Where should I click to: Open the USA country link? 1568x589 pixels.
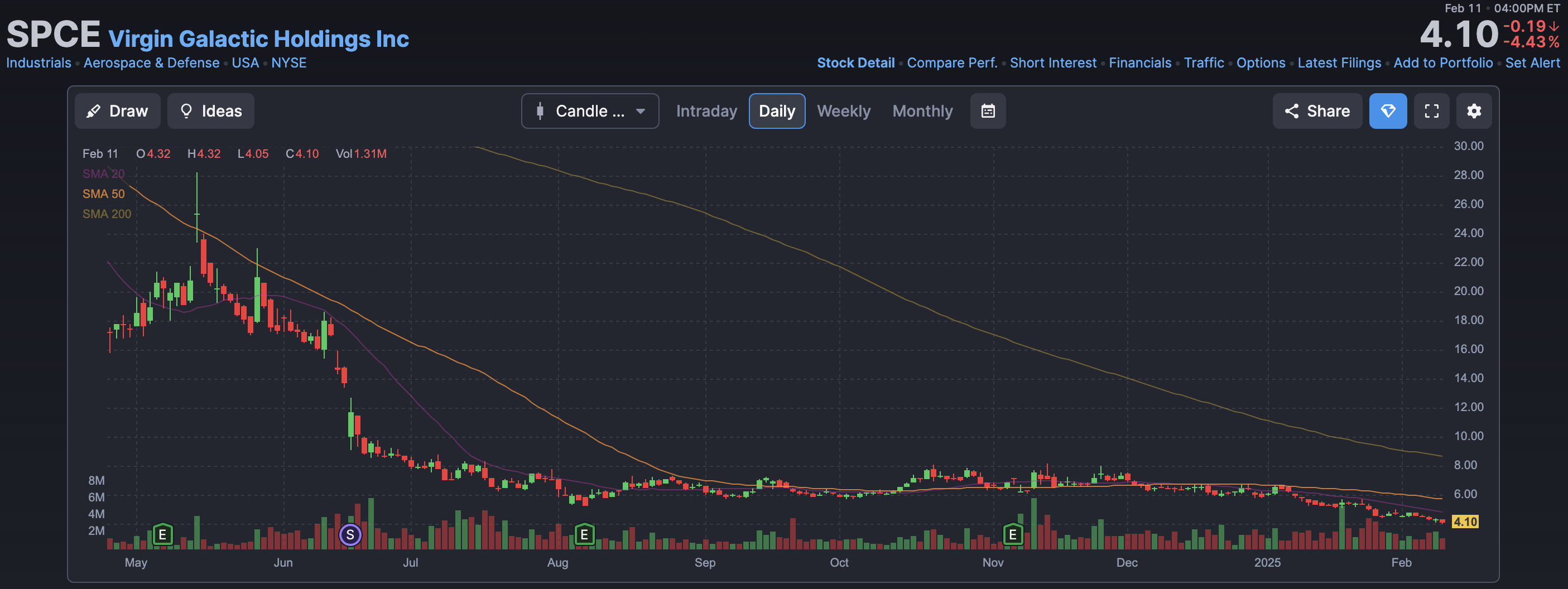pyautogui.click(x=246, y=62)
